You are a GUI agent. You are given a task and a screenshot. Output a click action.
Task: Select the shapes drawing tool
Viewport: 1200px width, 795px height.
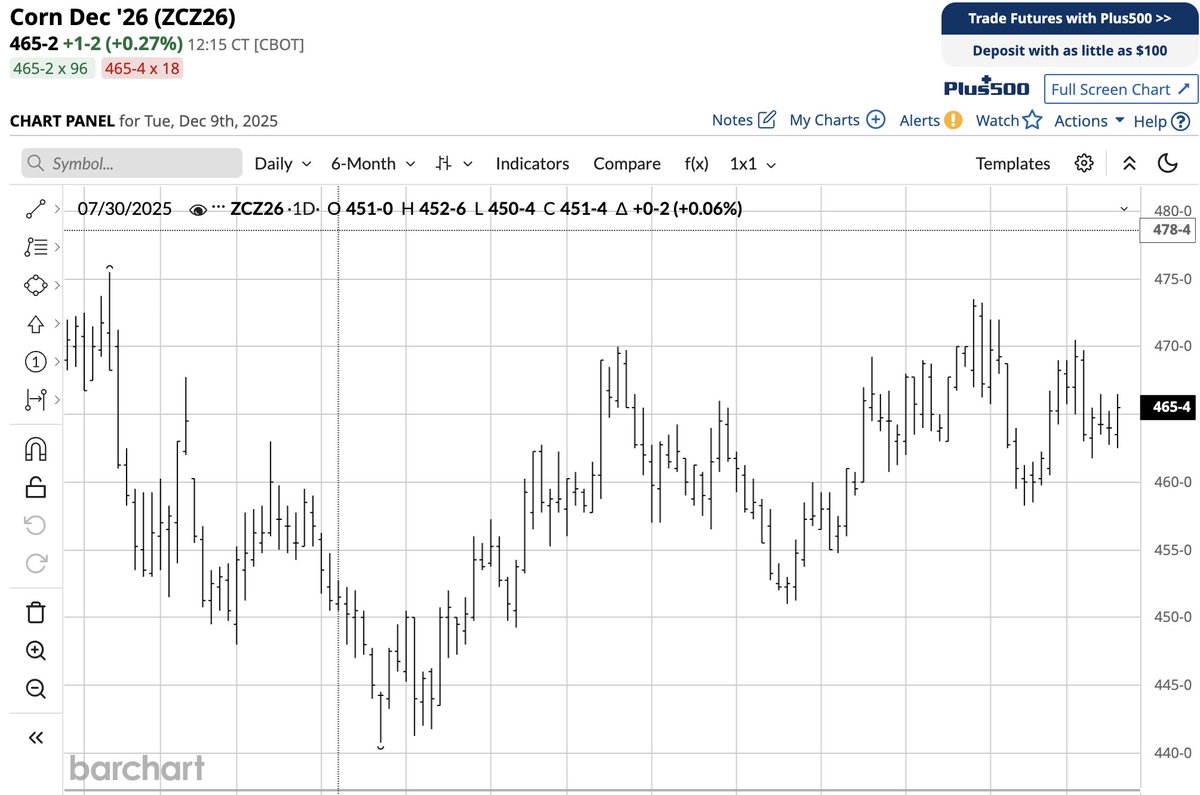click(x=36, y=285)
